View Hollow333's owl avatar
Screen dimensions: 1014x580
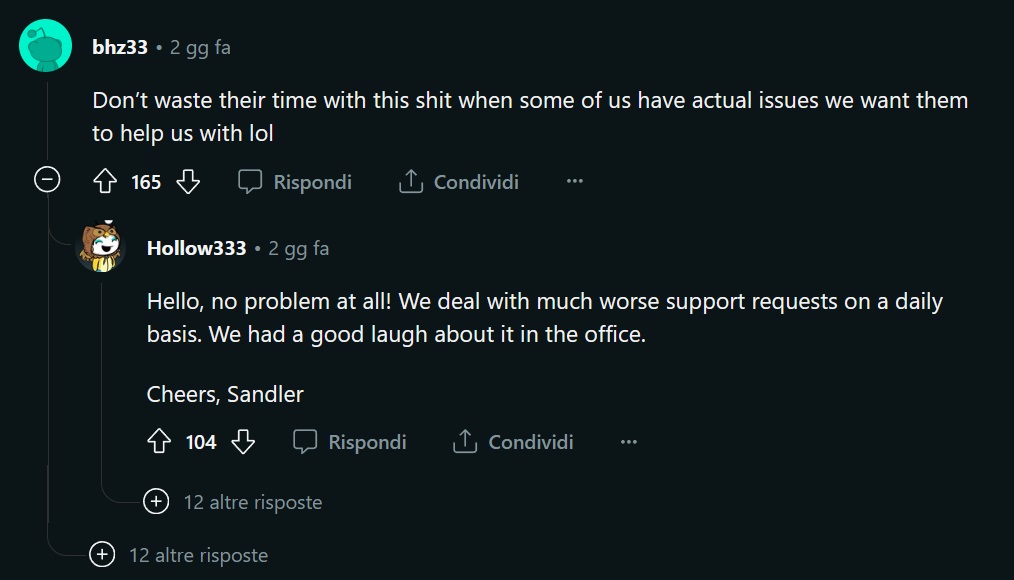[101, 246]
